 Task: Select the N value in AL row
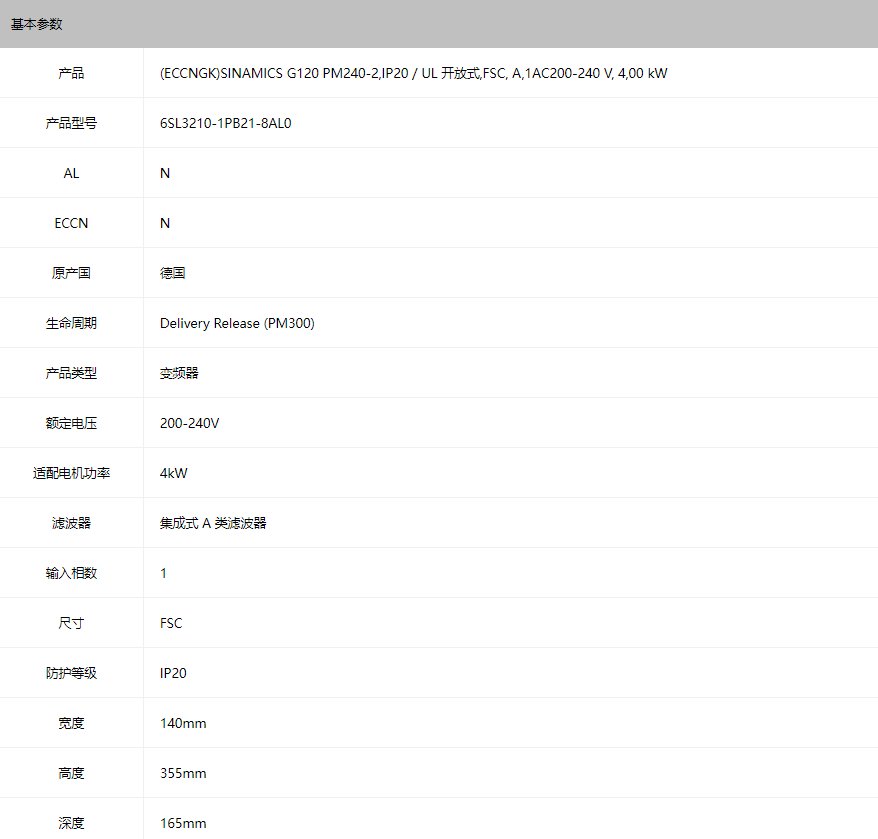(165, 173)
